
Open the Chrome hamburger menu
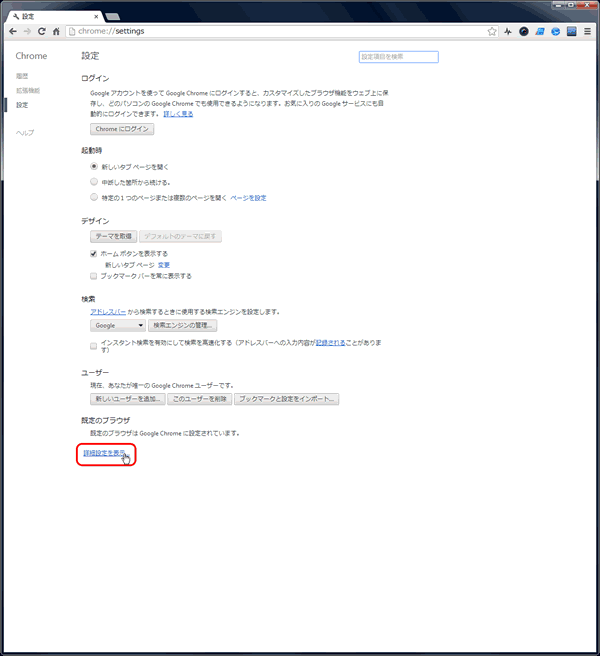click(x=587, y=31)
